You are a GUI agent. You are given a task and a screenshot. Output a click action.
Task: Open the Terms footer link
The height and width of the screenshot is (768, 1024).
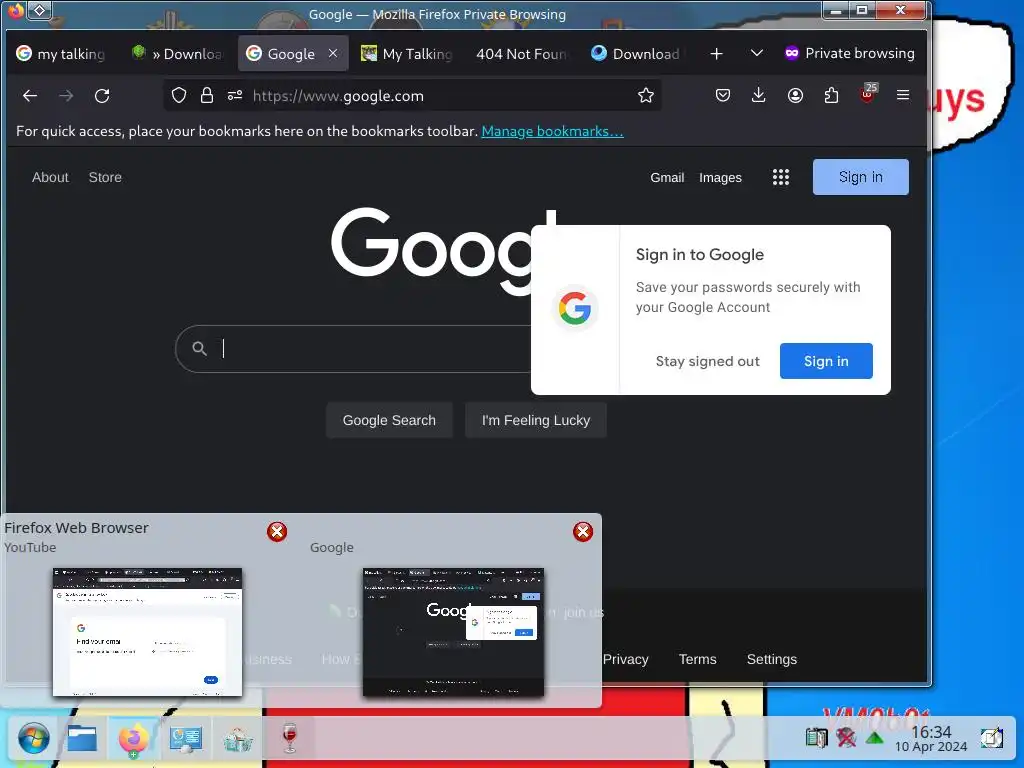(x=697, y=660)
